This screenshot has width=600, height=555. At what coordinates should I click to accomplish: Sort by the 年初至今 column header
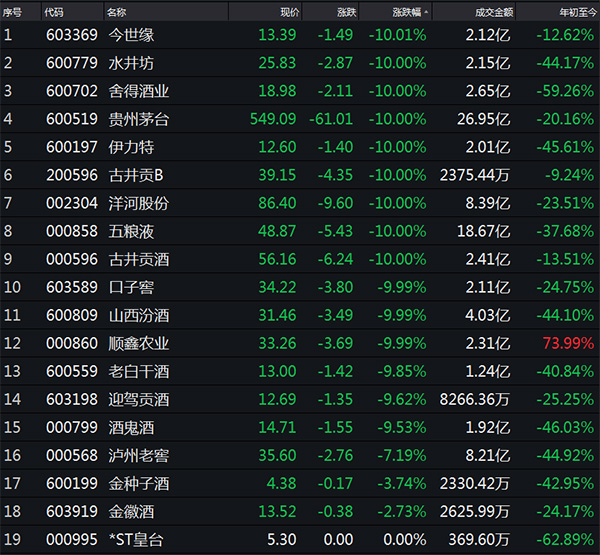pyautogui.click(x=578, y=12)
